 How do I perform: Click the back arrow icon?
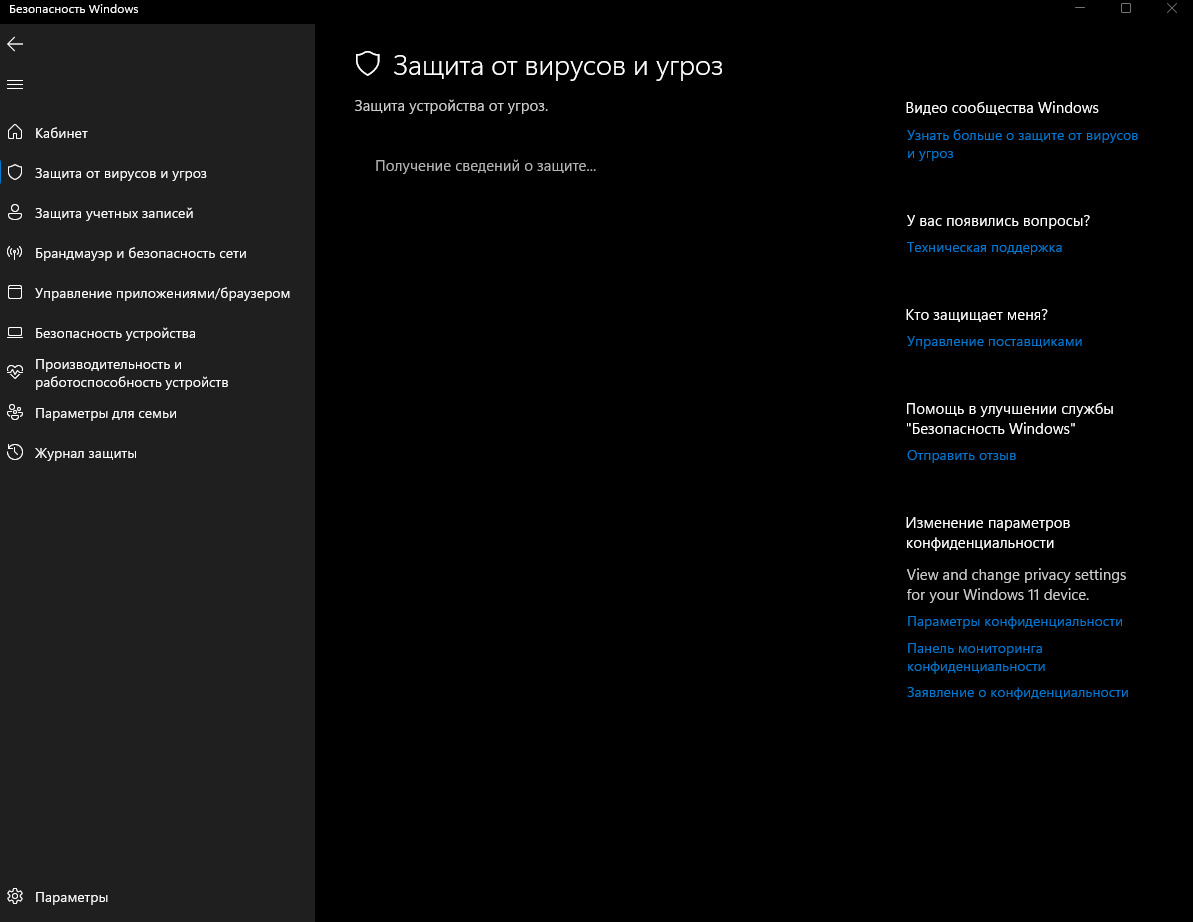tap(15, 44)
